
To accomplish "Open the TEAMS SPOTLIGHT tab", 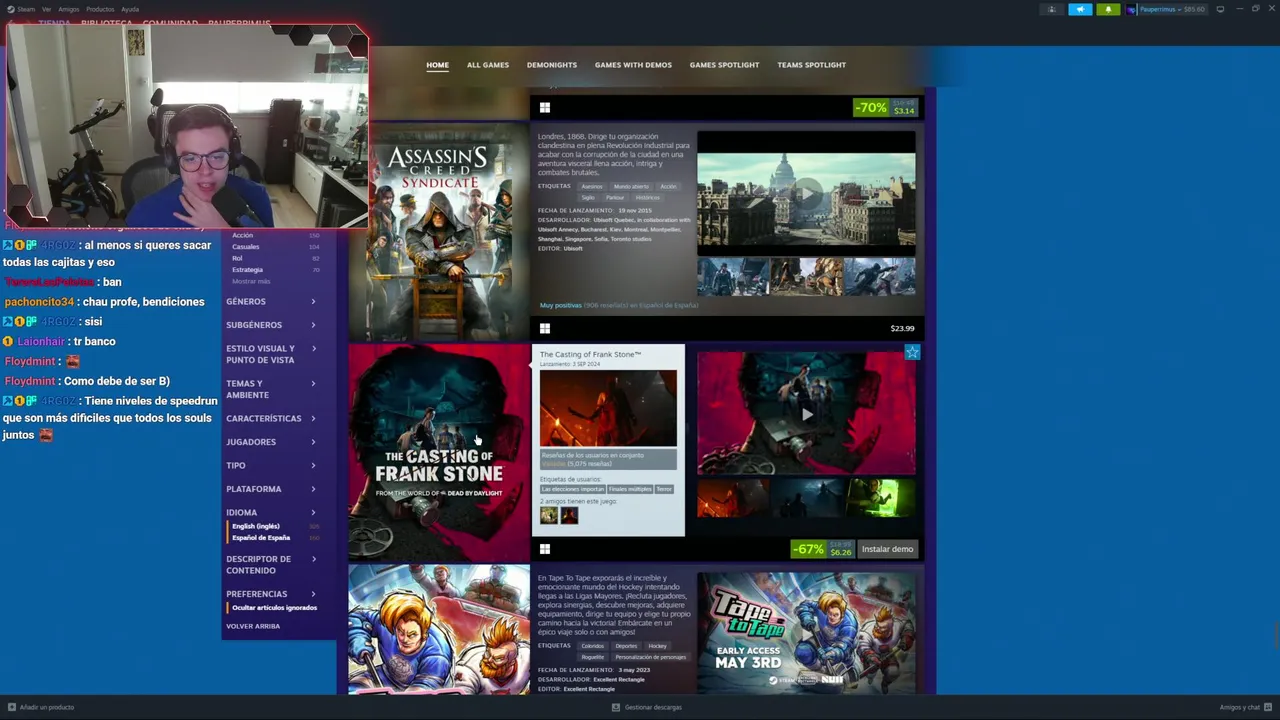I will (x=811, y=65).
